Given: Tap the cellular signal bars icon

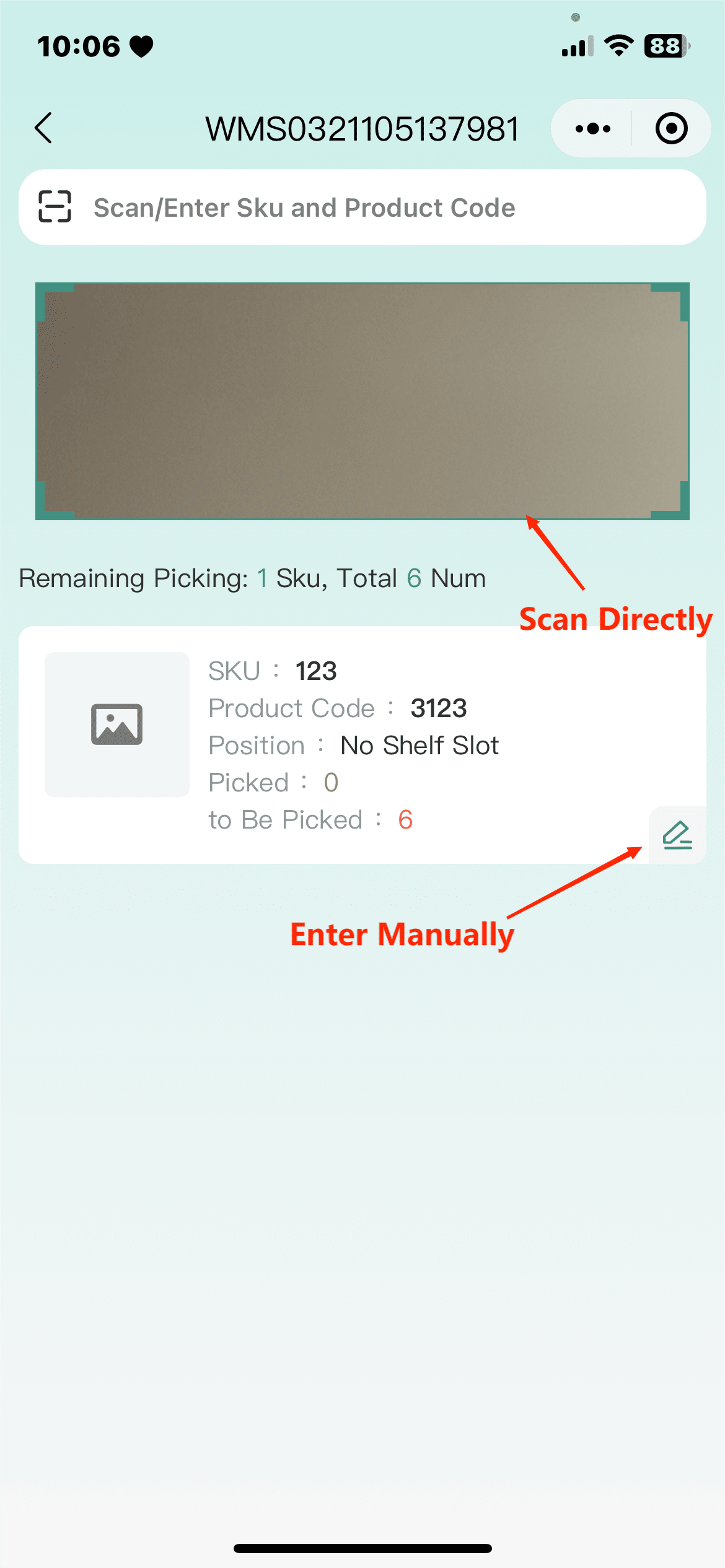Looking at the screenshot, I should point(578,46).
